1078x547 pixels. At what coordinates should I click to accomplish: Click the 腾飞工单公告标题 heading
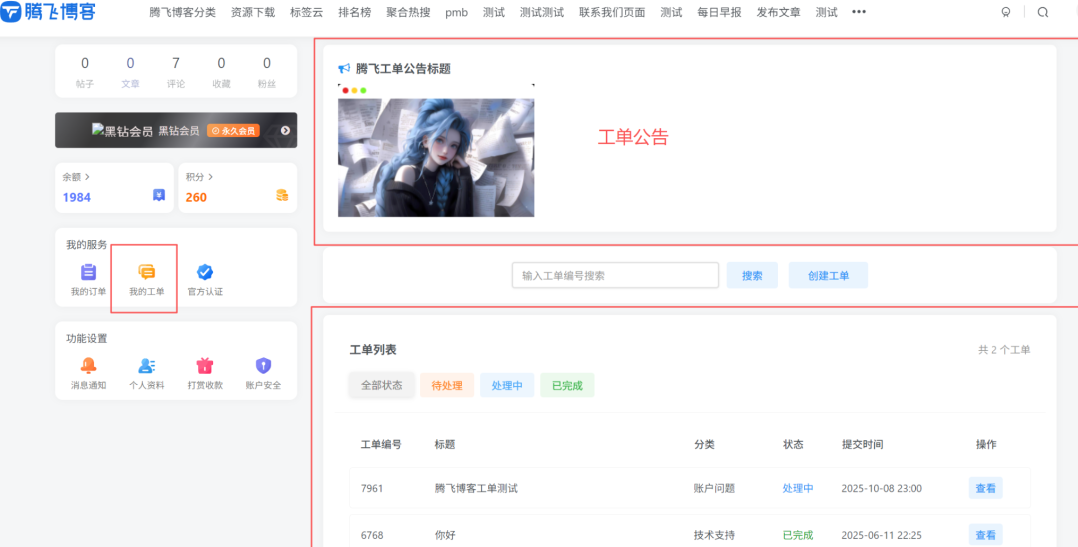point(403,69)
